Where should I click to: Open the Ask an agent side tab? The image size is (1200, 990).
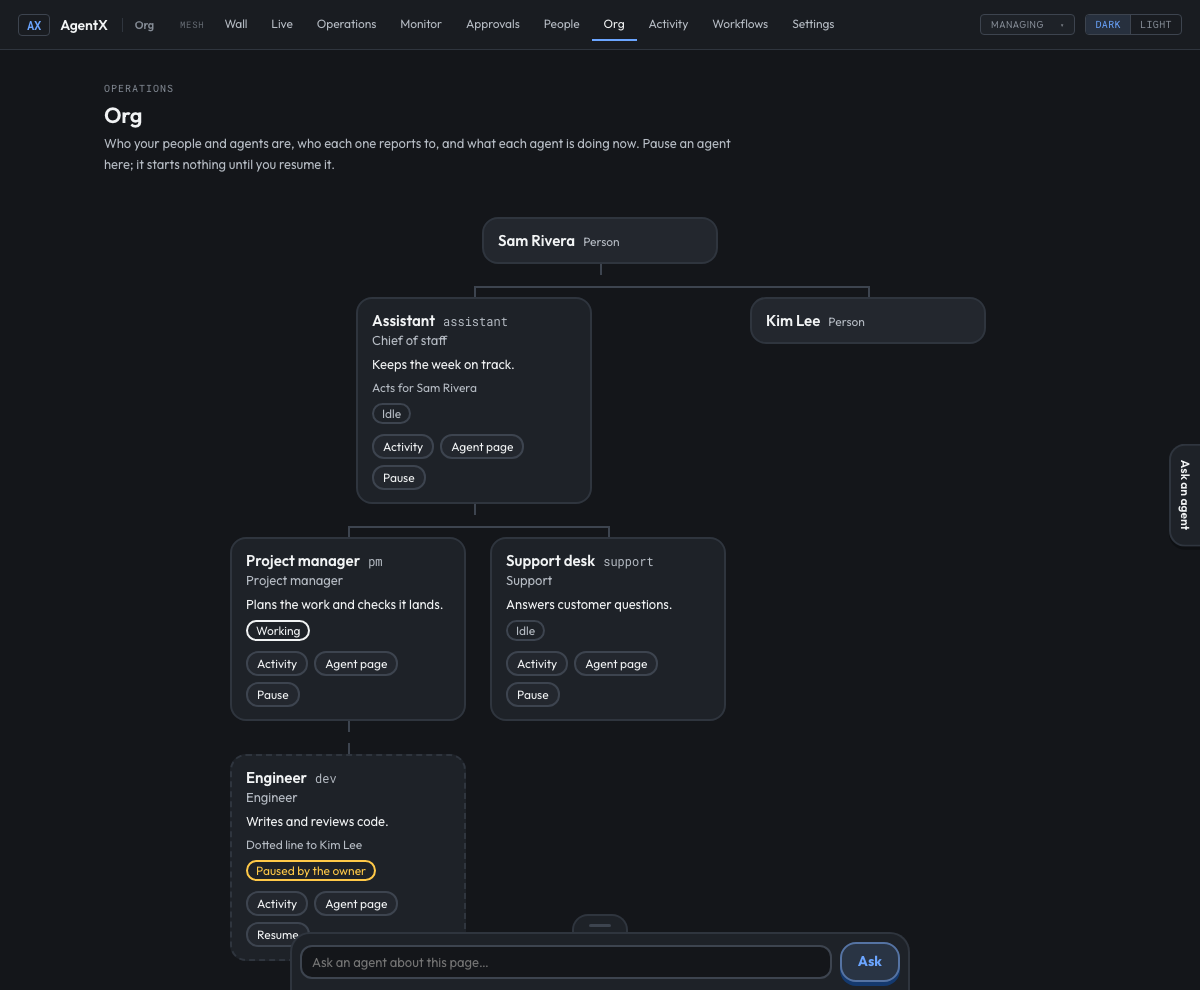pos(1184,495)
